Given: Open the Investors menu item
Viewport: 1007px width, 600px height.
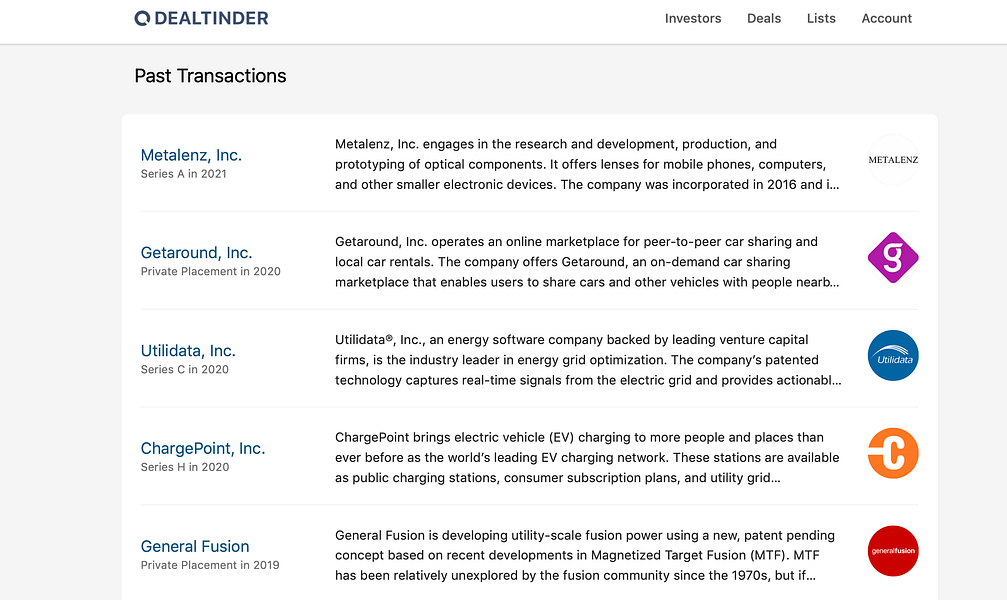Looking at the screenshot, I should [692, 19].
